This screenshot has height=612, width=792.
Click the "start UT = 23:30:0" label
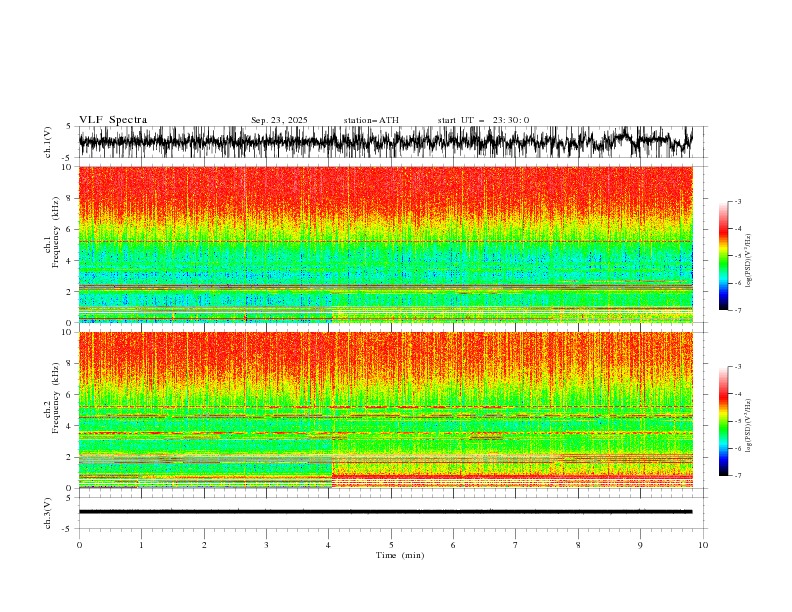483,120
